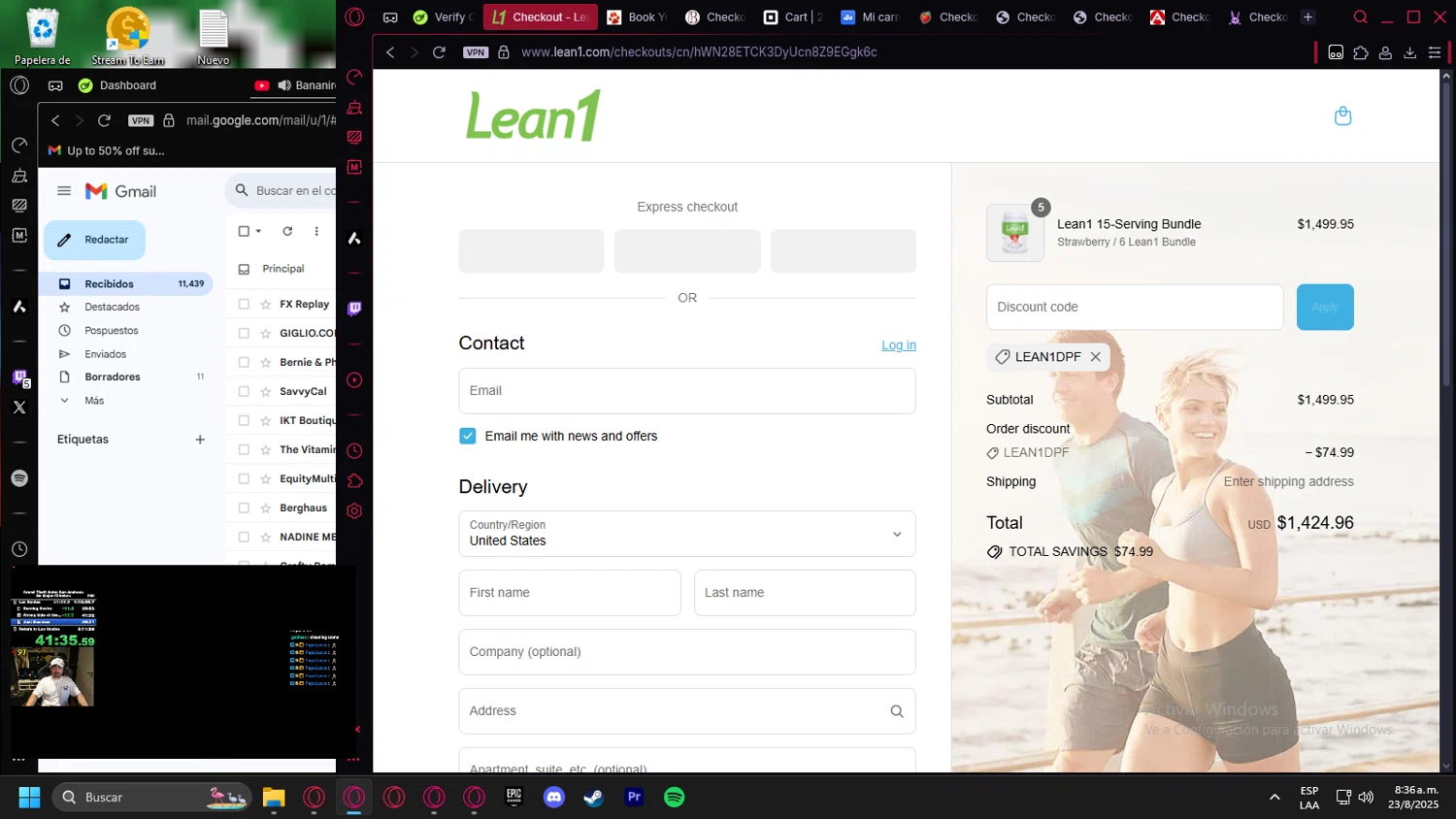Image resolution: width=1456 pixels, height=819 pixels.
Task: Open the cart bag icon on Lean1 page
Action: [1342, 115]
